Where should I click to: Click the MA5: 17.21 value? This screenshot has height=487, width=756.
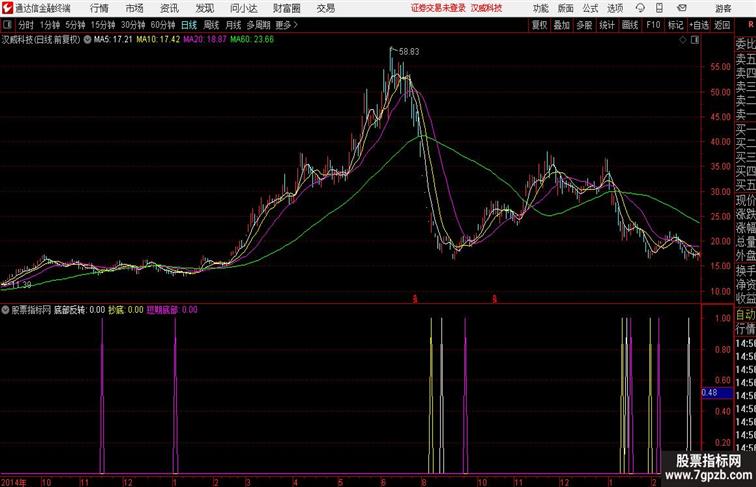[x=113, y=40]
